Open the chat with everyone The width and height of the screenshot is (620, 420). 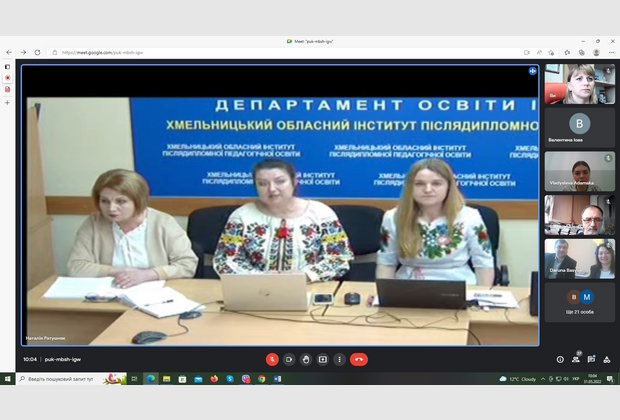pos(591,359)
